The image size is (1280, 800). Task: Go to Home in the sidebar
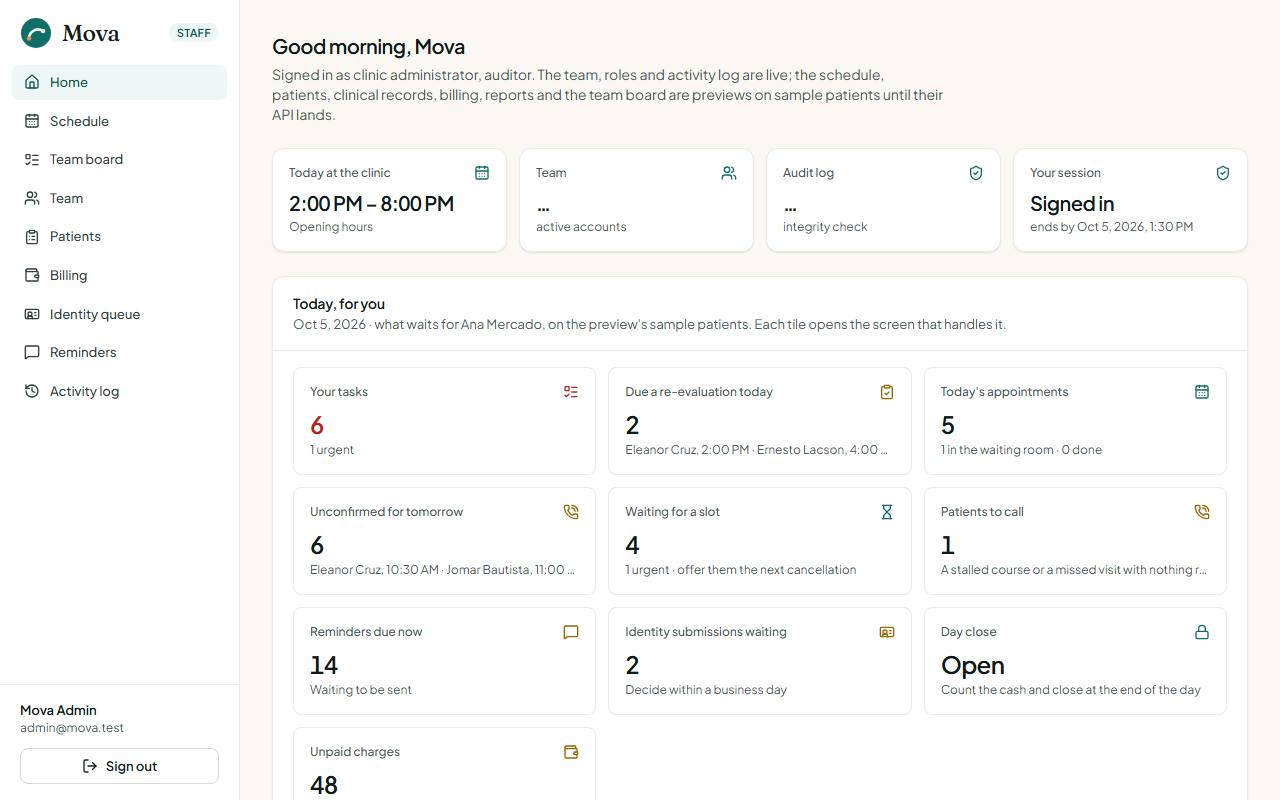(x=120, y=82)
